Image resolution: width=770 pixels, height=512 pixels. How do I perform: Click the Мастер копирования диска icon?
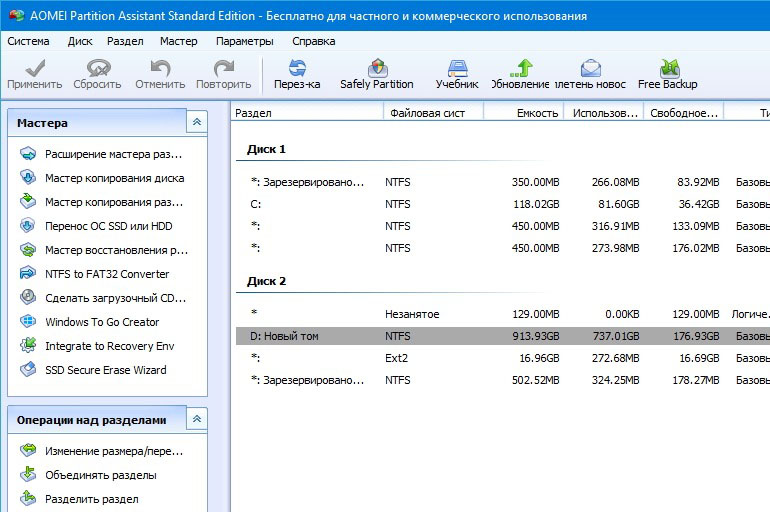click(28, 177)
